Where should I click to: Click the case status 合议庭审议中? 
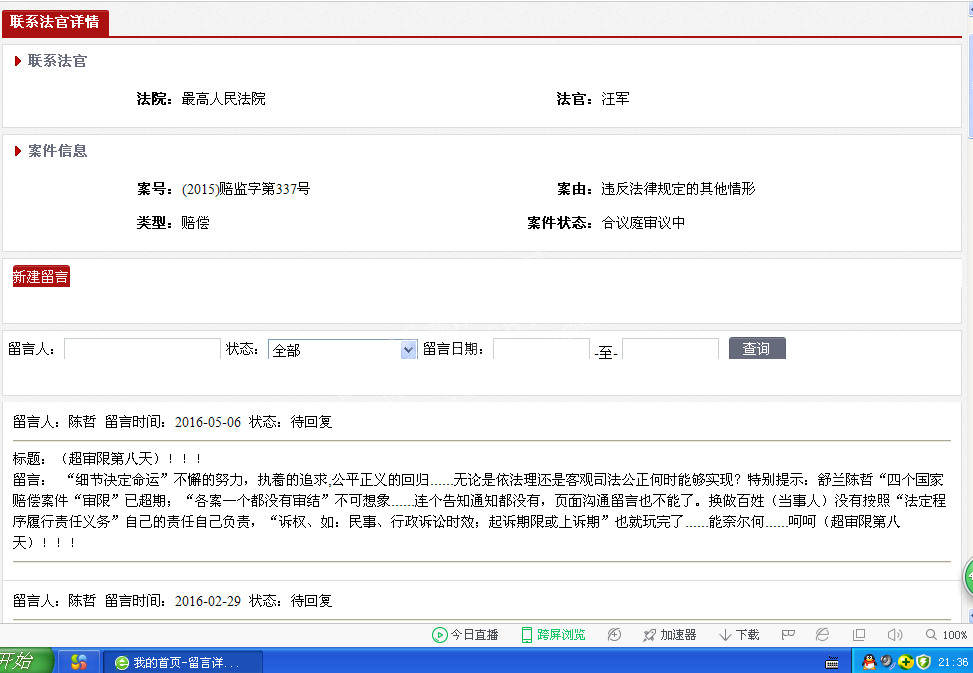pyautogui.click(x=643, y=223)
